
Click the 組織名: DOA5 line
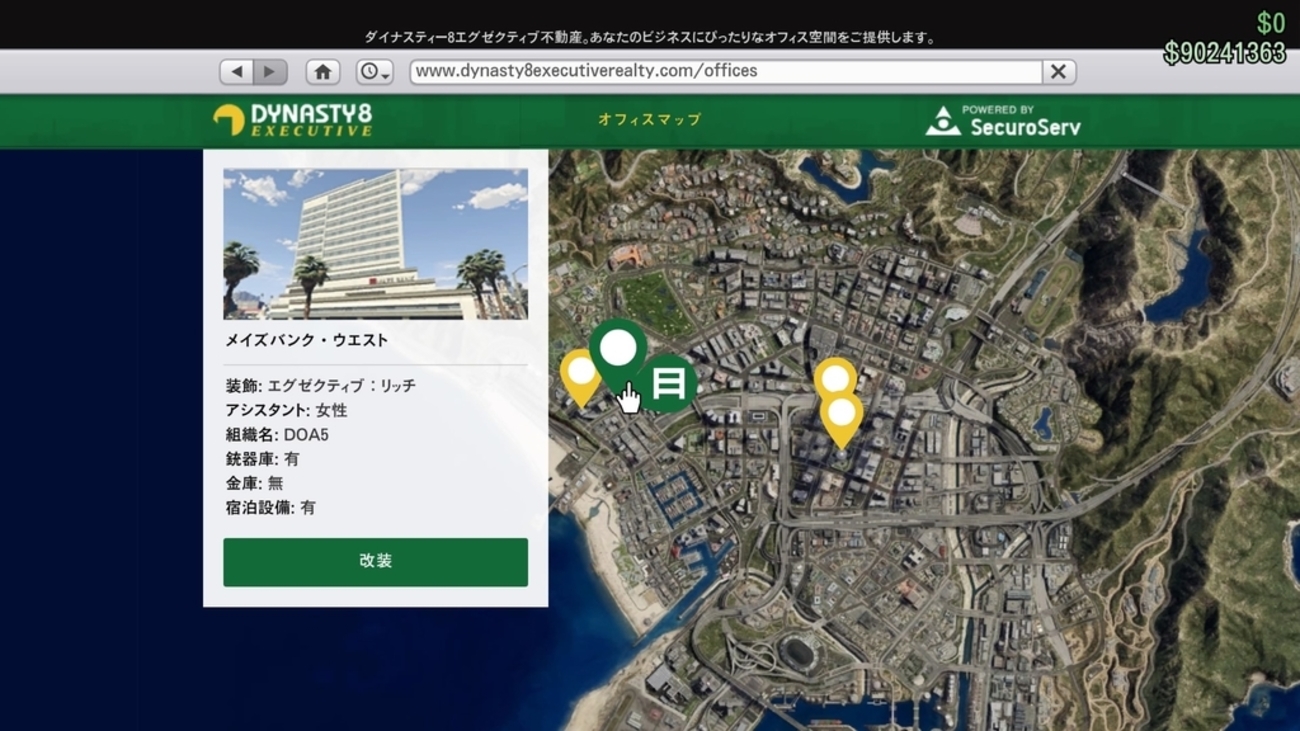click(x=277, y=435)
